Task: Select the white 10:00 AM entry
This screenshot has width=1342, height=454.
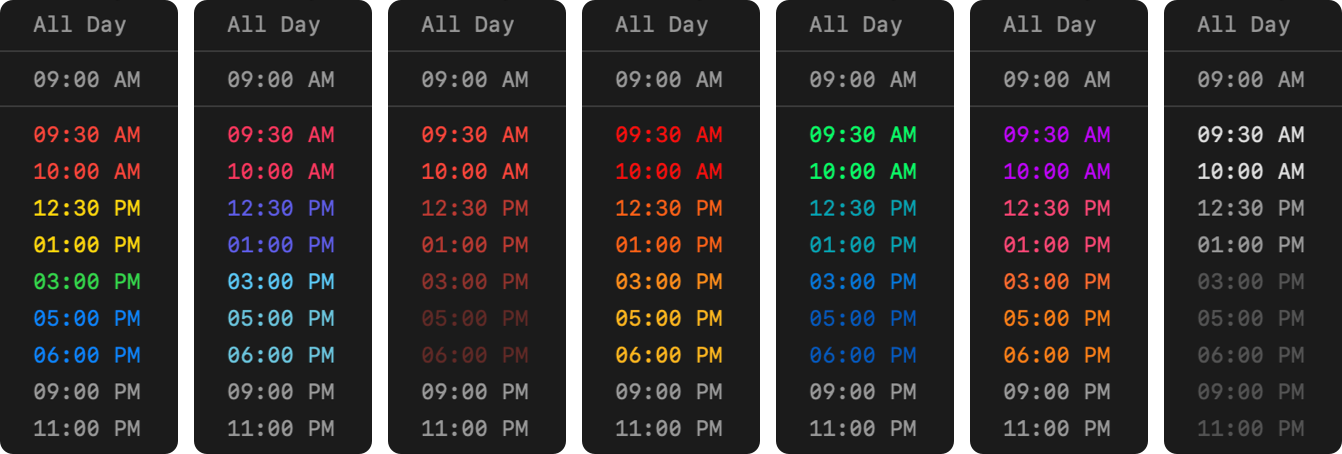Action: [1250, 172]
